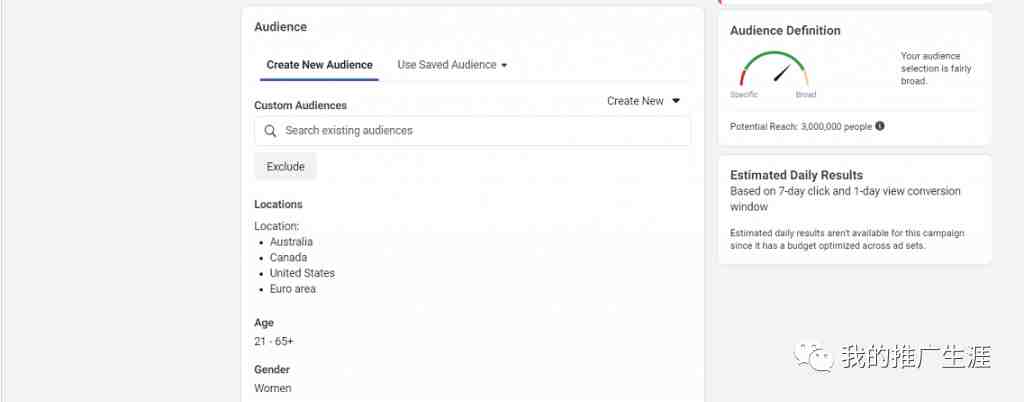
Task: Click the Locations section heading
Action: (x=278, y=204)
